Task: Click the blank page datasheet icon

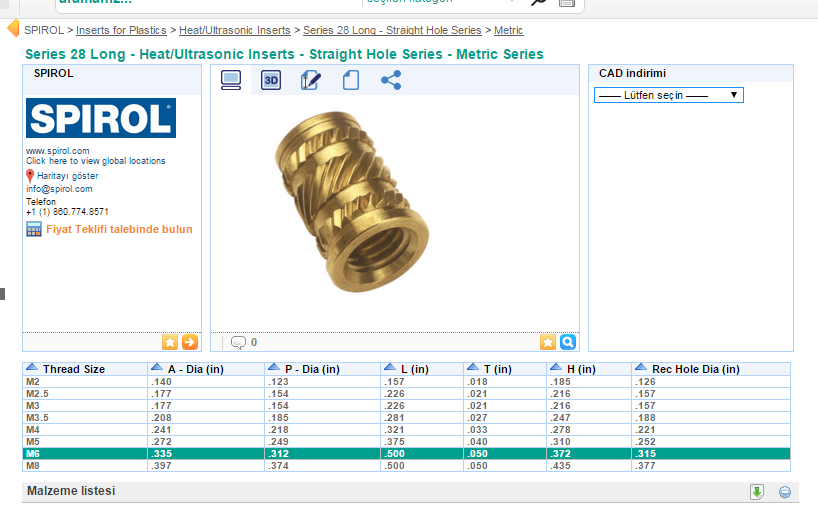Action: tap(351, 81)
